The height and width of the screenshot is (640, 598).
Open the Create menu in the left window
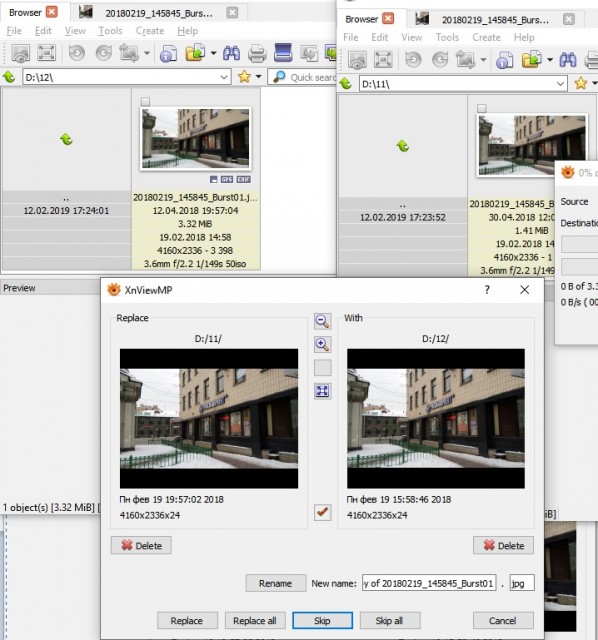point(150,31)
